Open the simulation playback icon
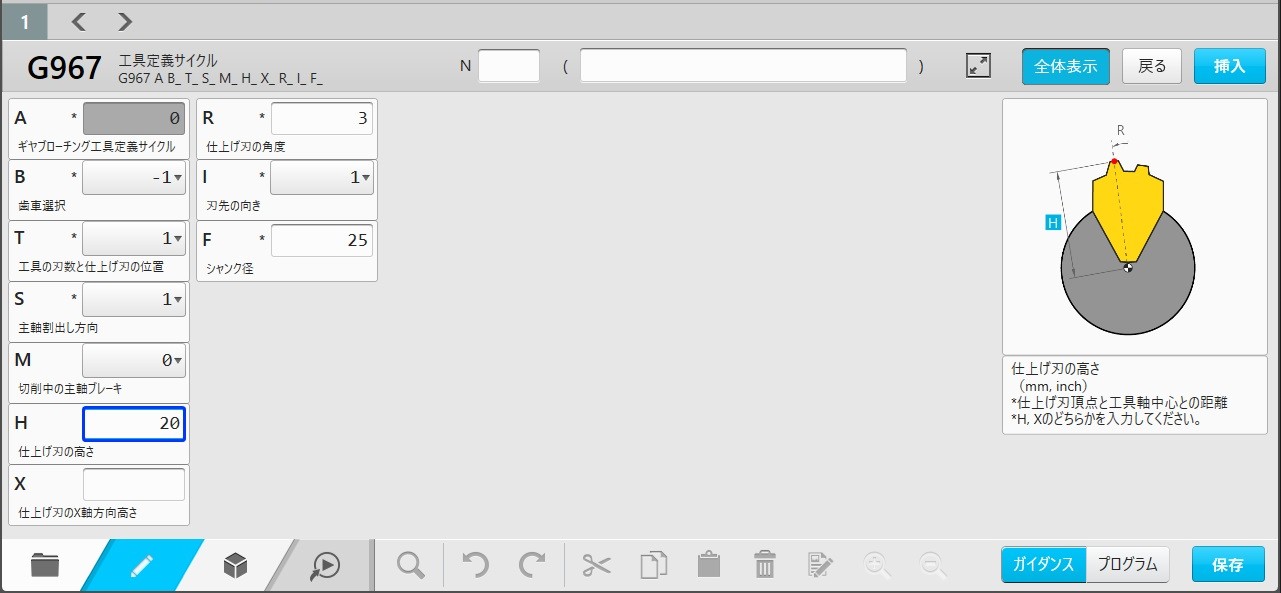 tap(325, 566)
